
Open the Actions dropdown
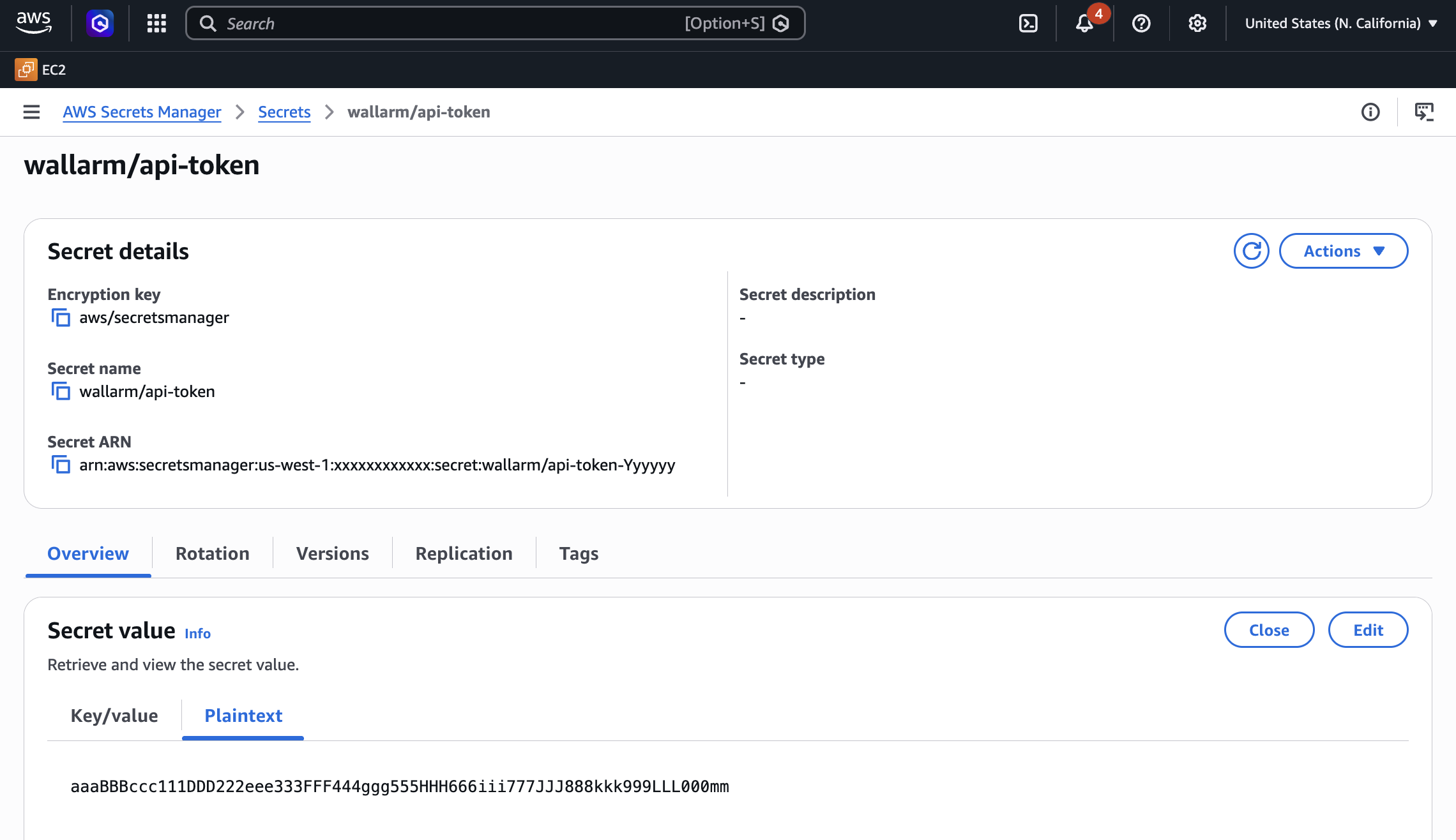(1343, 251)
